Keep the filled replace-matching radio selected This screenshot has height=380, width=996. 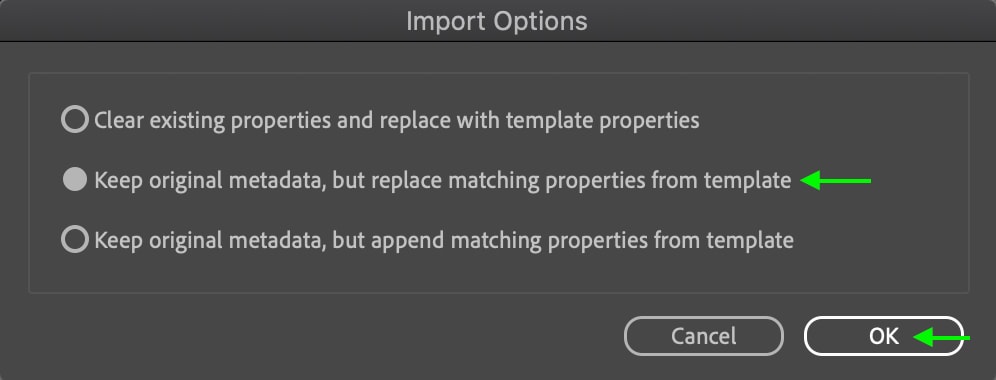click(75, 180)
